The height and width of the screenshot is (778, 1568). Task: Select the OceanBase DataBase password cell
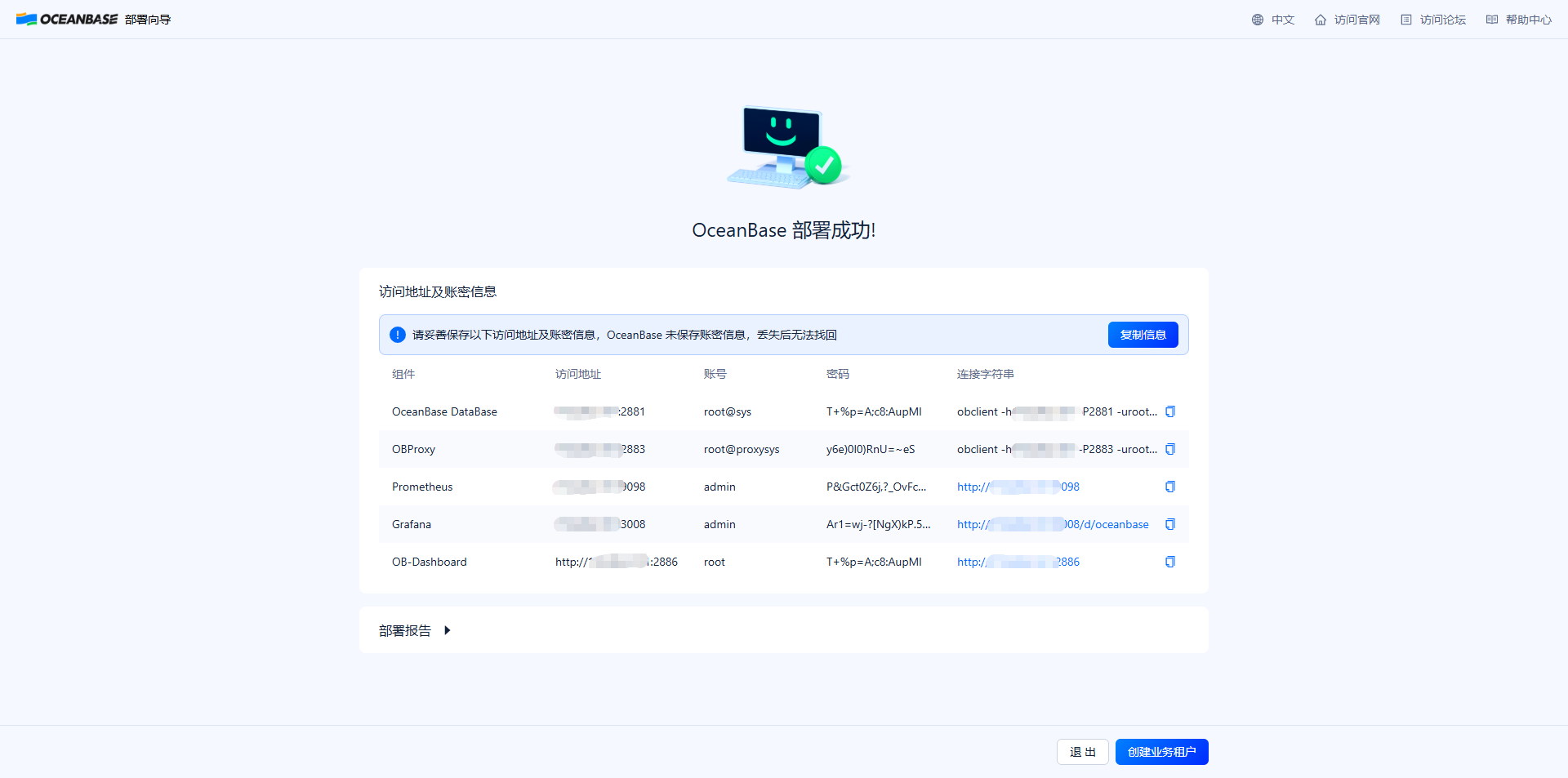point(874,411)
